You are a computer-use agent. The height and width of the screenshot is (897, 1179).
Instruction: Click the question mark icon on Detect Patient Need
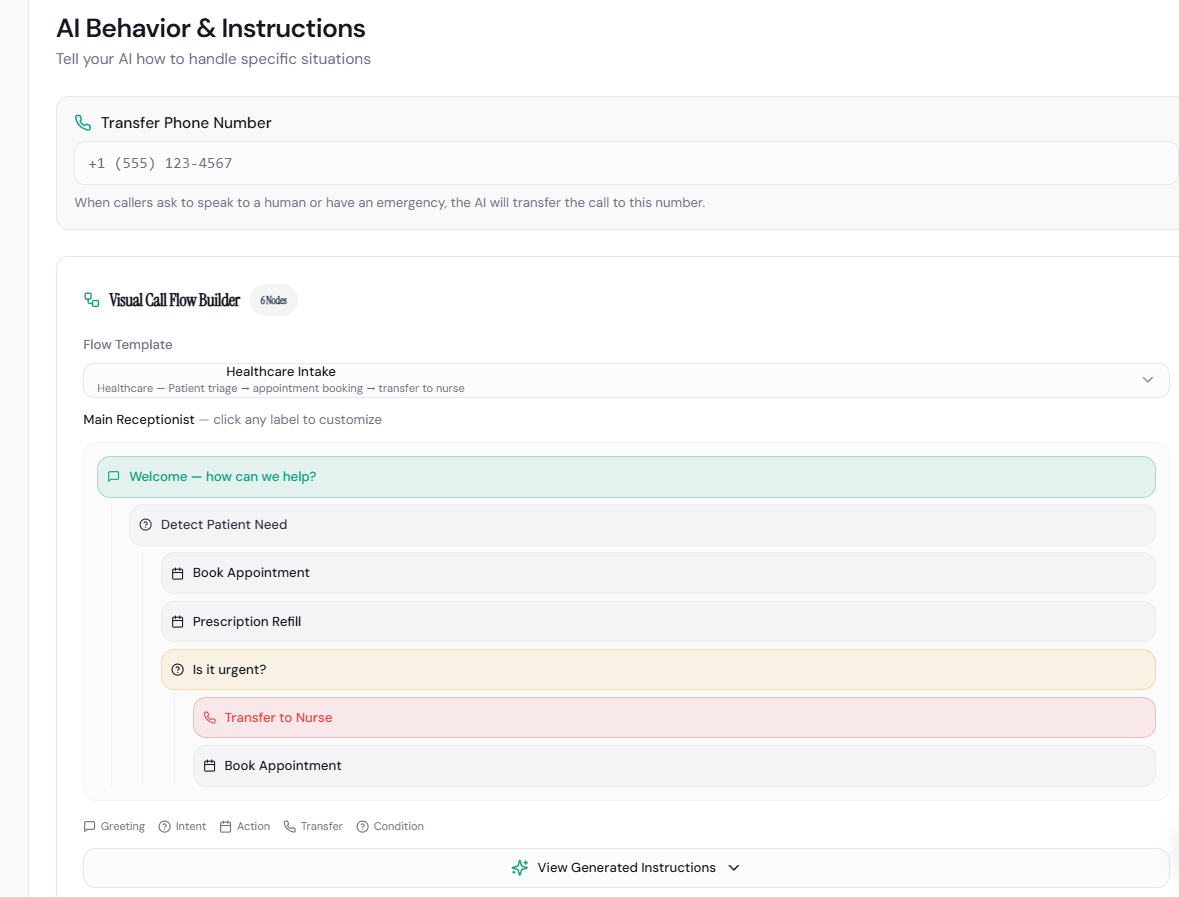tap(146, 524)
